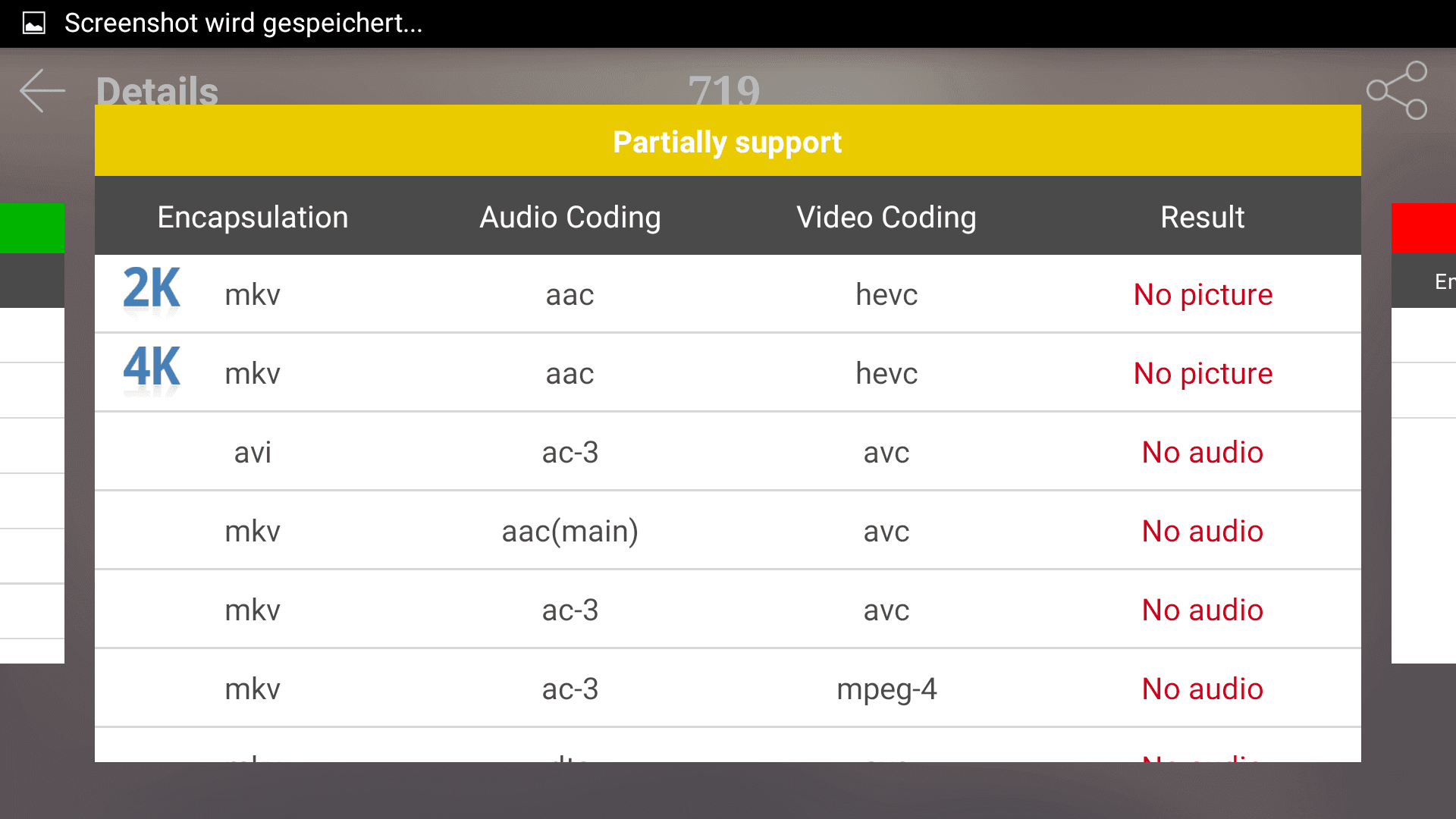Select the avi ac-3 avc row
The image size is (1456, 819).
pyautogui.click(x=727, y=452)
